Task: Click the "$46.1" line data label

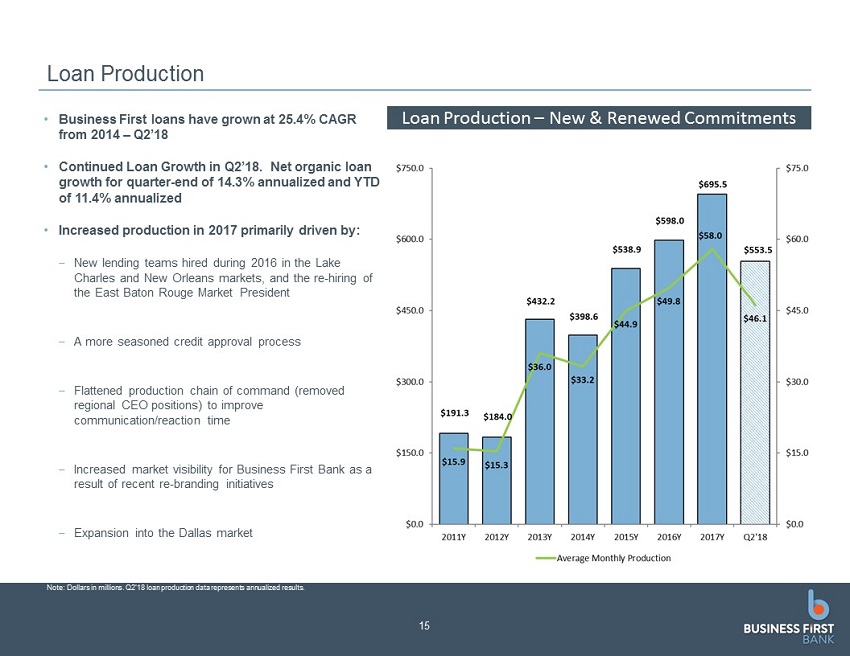Action: 755,319
